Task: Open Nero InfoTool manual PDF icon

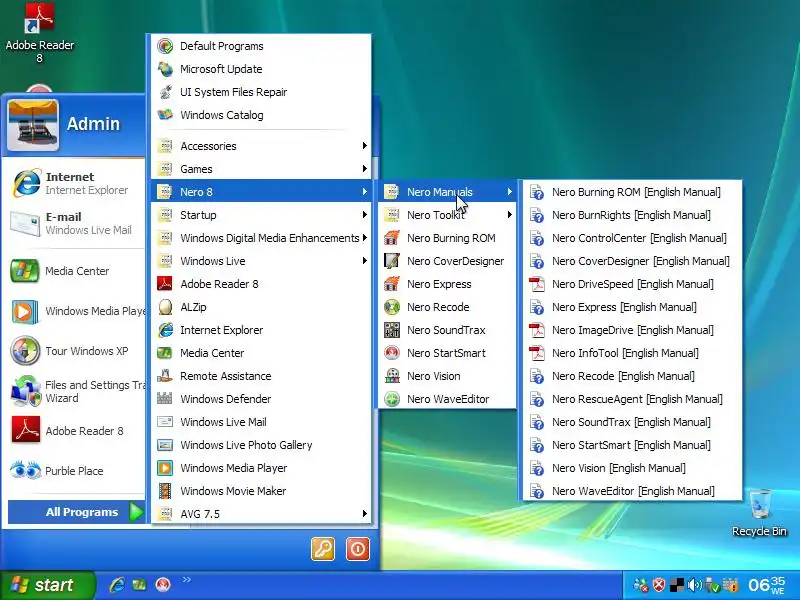Action: tap(537, 353)
